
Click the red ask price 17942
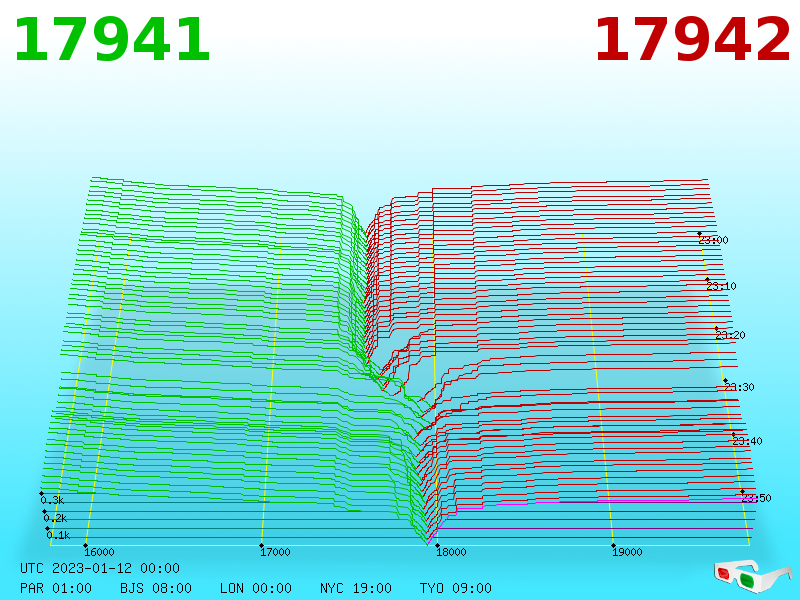[x=692, y=40]
